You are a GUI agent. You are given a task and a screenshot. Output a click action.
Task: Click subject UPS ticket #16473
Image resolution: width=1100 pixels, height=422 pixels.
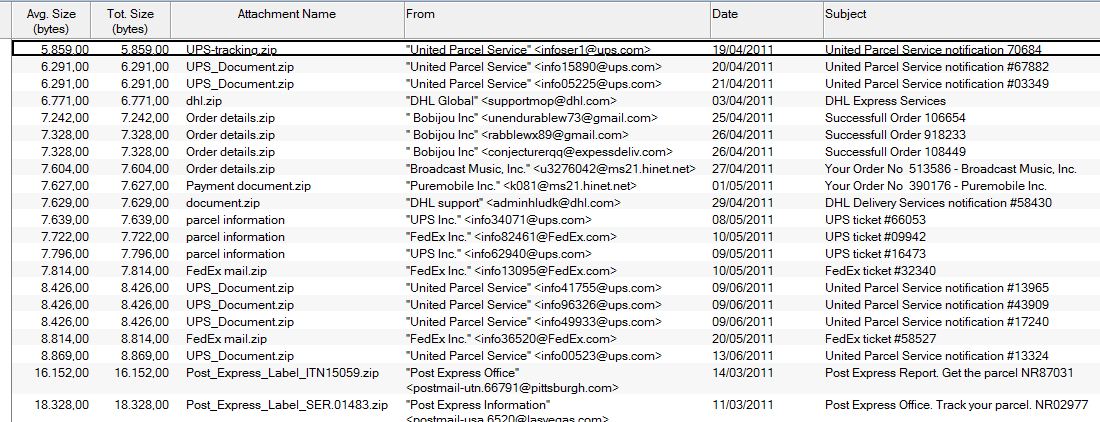tap(876, 254)
